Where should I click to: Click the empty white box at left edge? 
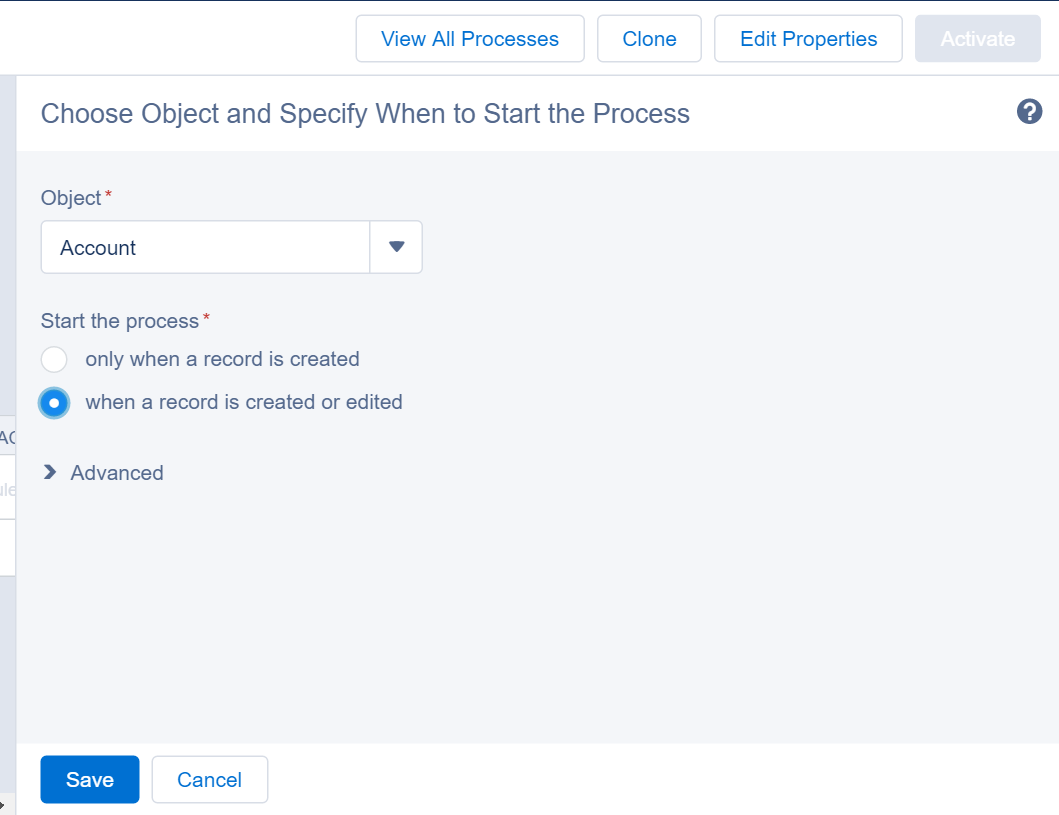(x=7, y=547)
